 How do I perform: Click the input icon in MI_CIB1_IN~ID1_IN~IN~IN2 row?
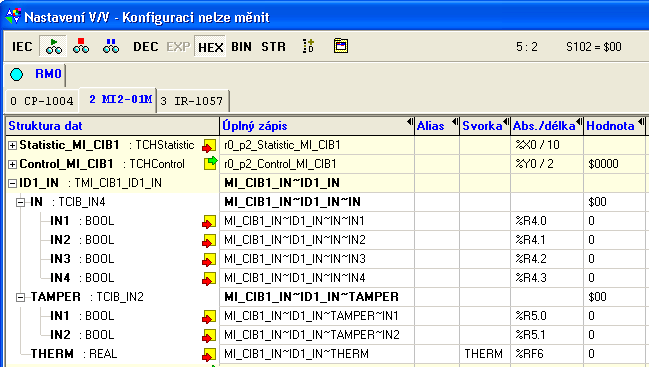tap(209, 240)
